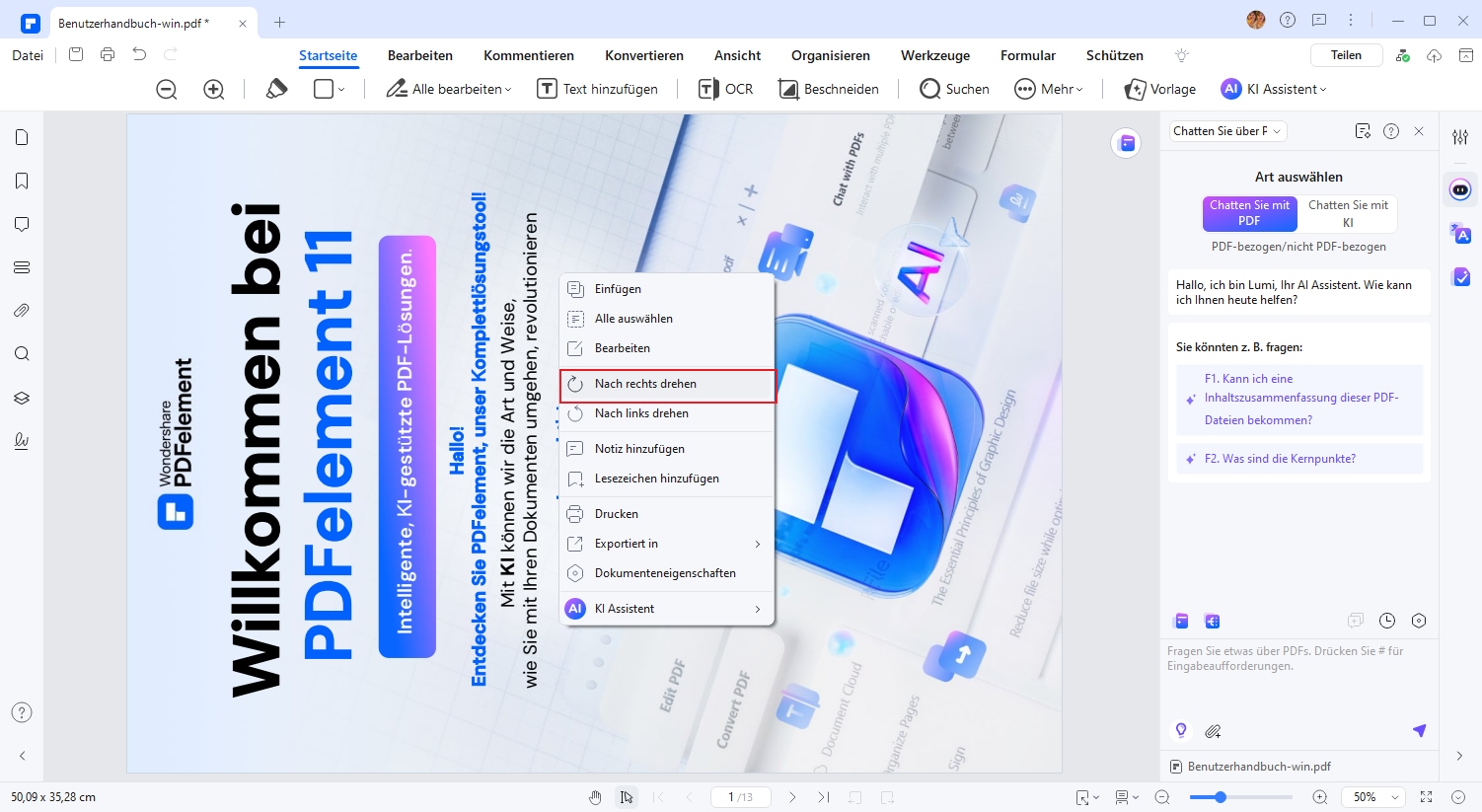The image size is (1482, 812).
Task: Select the highlighter marker tool
Action: [x=277, y=89]
